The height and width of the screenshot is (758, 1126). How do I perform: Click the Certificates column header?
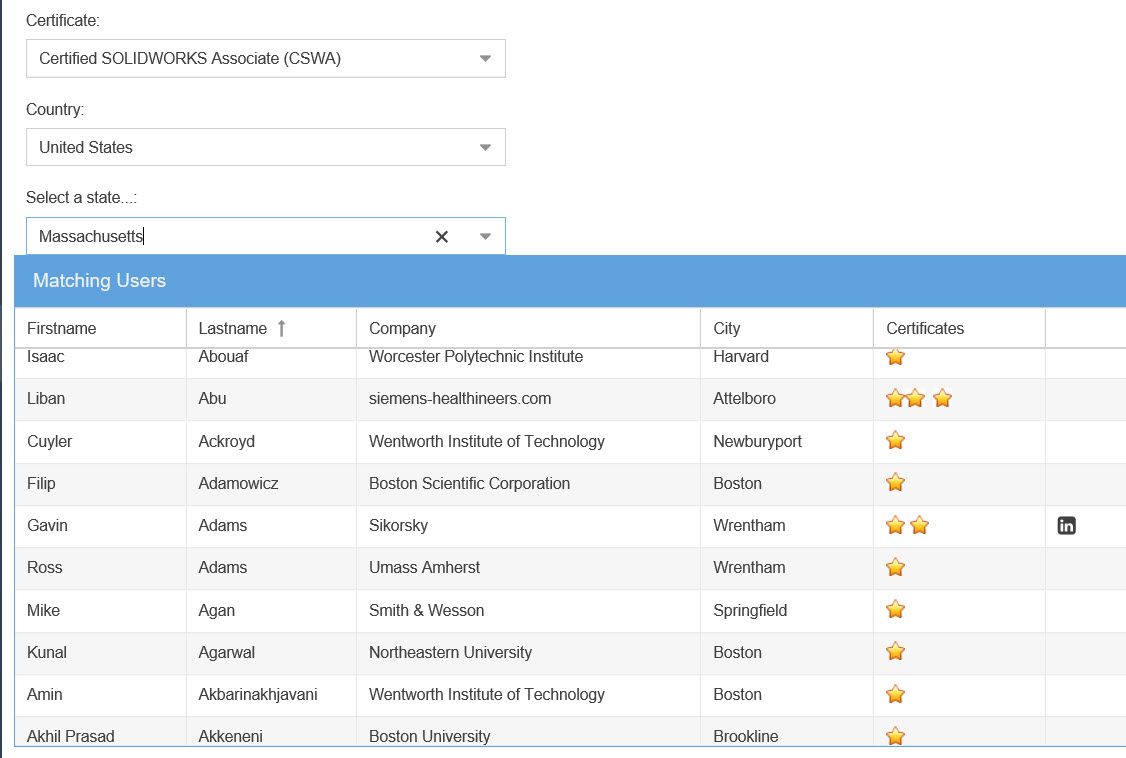point(925,328)
